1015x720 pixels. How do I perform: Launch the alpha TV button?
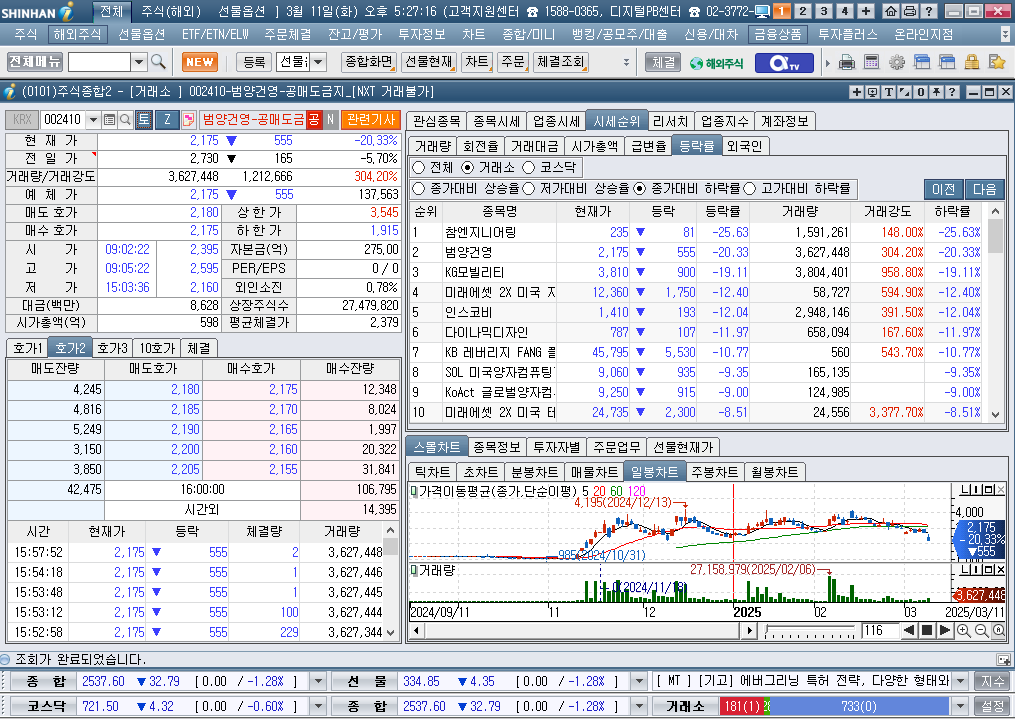(x=783, y=63)
